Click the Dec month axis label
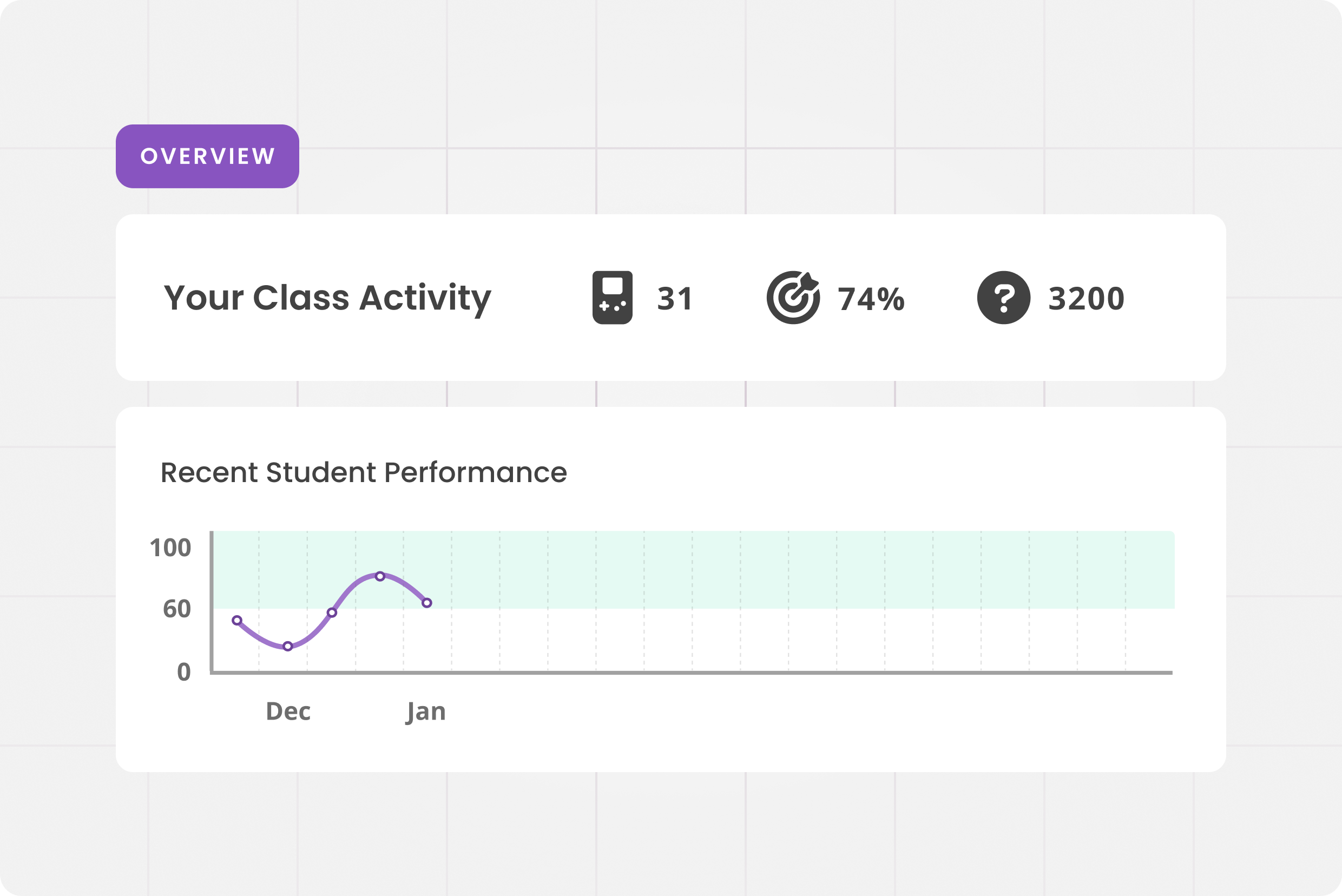Image resolution: width=1342 pixels, height=896 pixels. pyautogui.click(x=288, y=711)
